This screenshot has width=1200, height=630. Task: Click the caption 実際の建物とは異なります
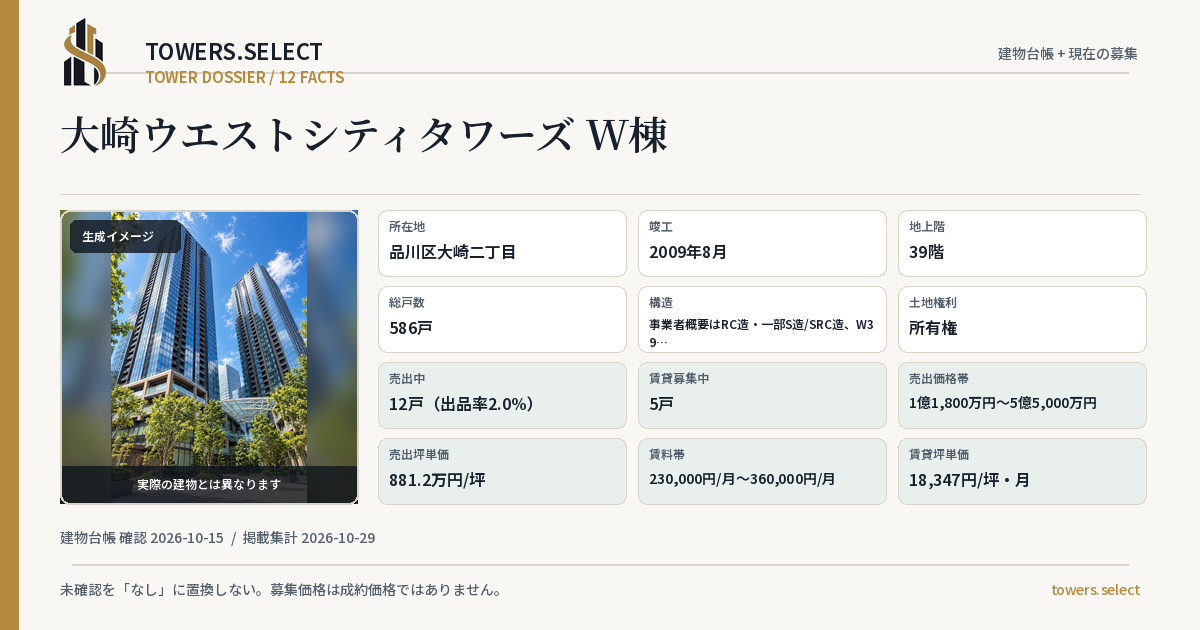pyautogui.click(x=209, y=484)
